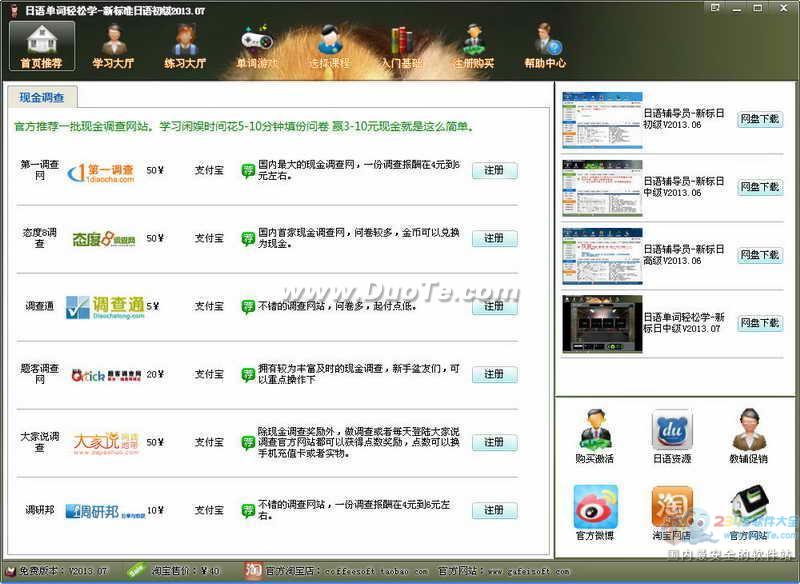Click the green 荐 badge in 第一调查网 row

(248, 171)
